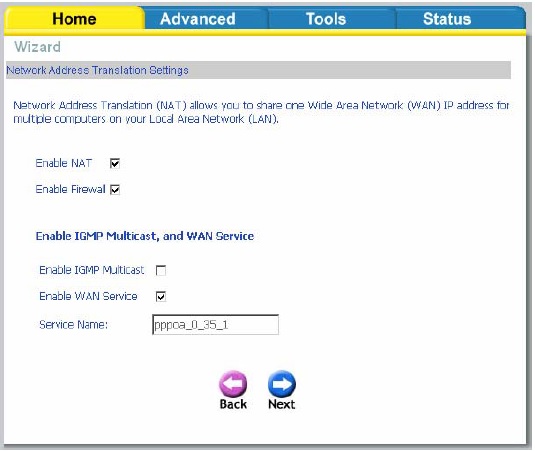
Task: Click the Back text label
Action: pyautogui.click(x=233, y=404)
